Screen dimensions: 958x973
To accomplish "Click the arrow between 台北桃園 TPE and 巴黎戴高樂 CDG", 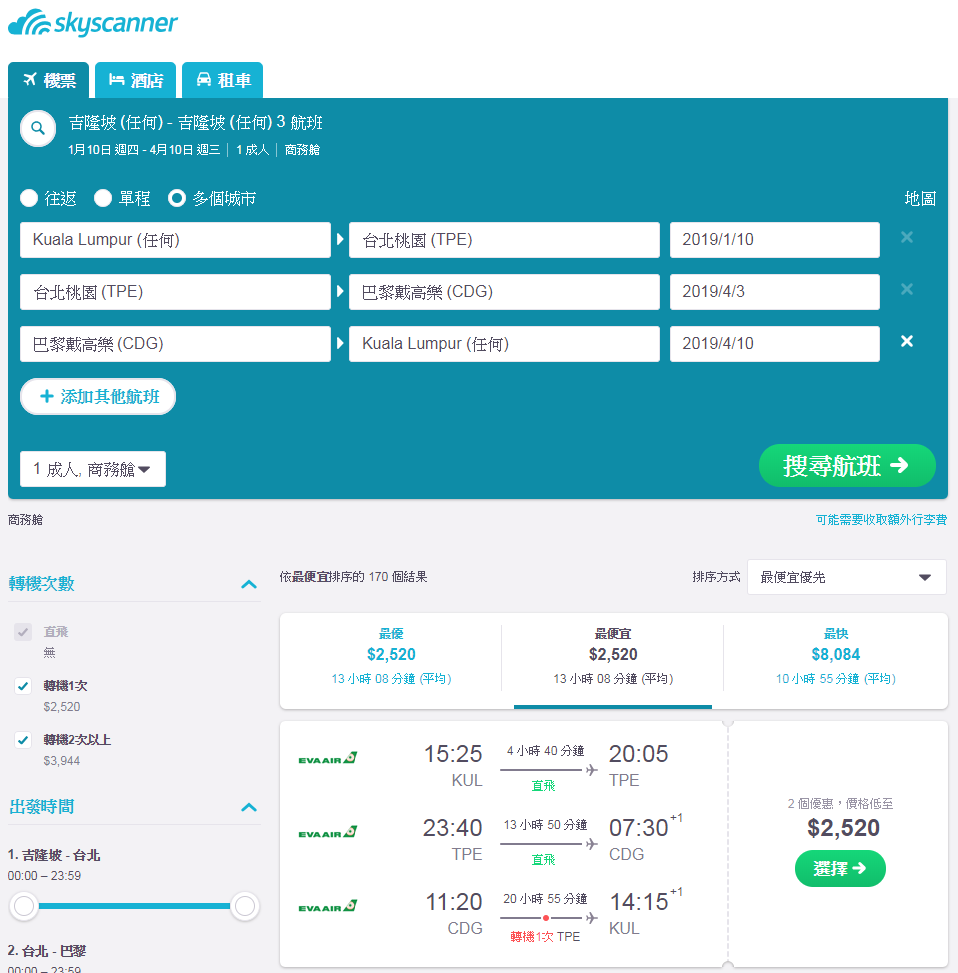I will click(x=339, y=291).
